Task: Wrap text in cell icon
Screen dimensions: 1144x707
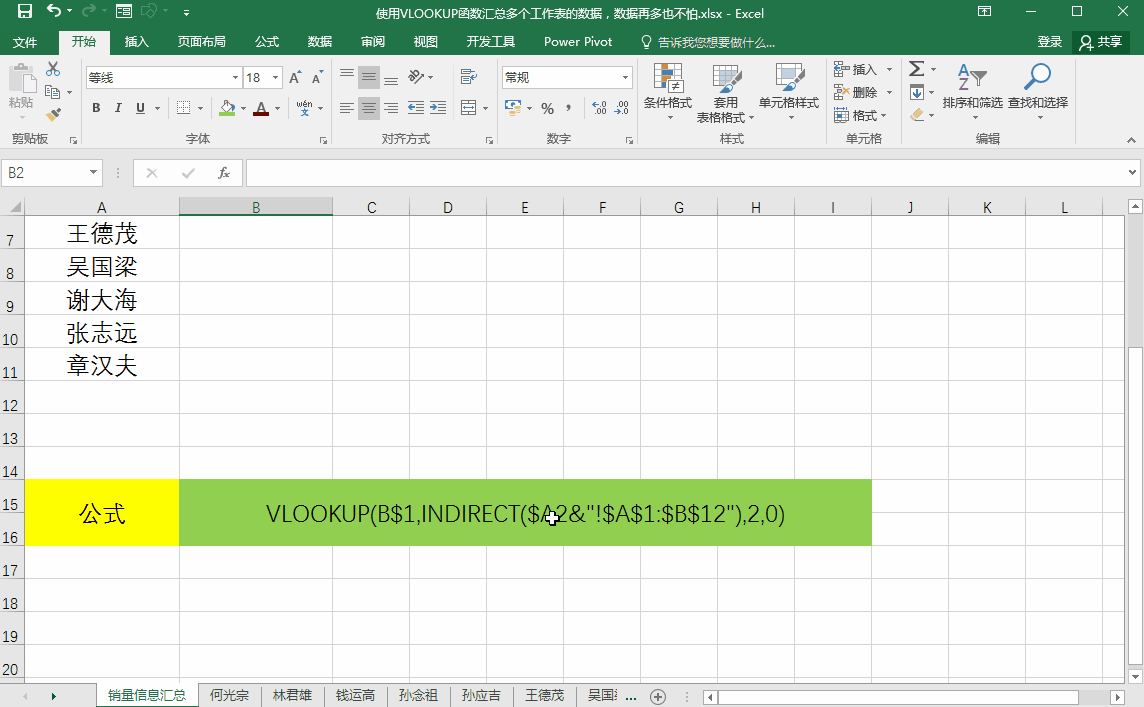Action: [469, 77]
